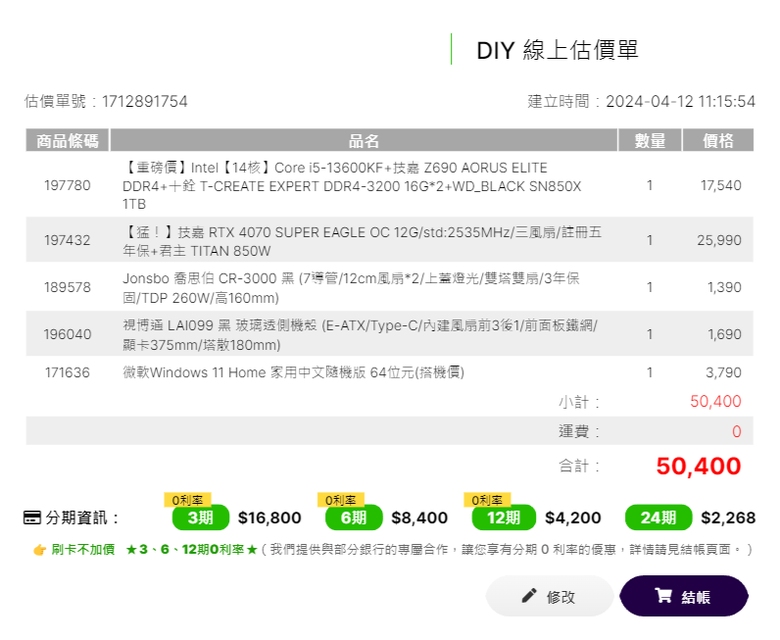This screenshot has width=780, height=640.
Task: Click product code 197780
Action: (x=67, y=185)
